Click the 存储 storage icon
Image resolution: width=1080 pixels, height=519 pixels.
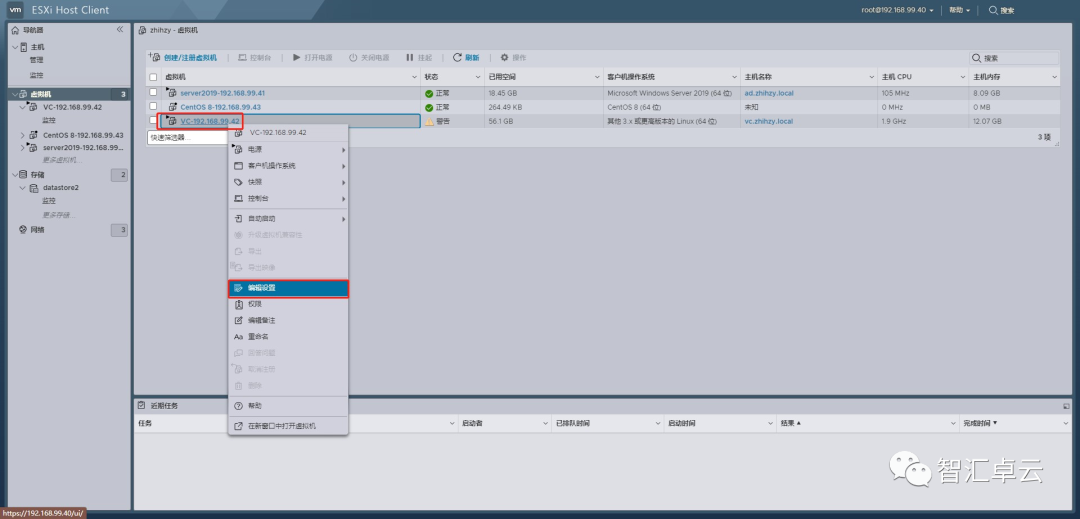click(x=24, y=175)
